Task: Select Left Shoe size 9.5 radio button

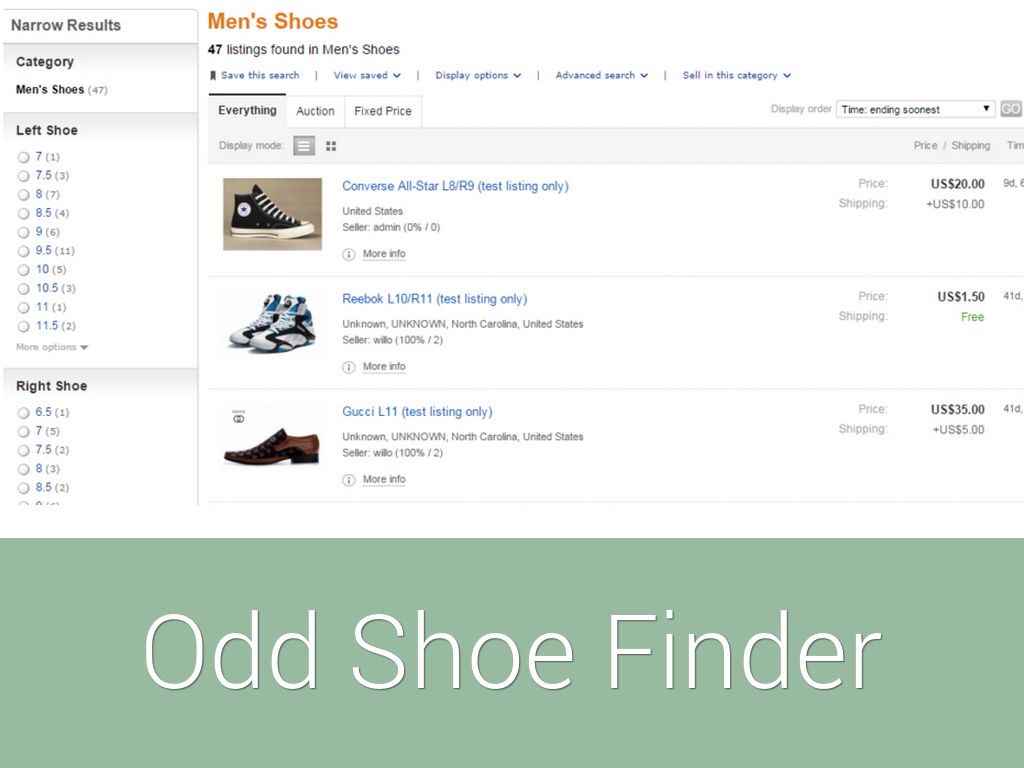Action: 24,251
